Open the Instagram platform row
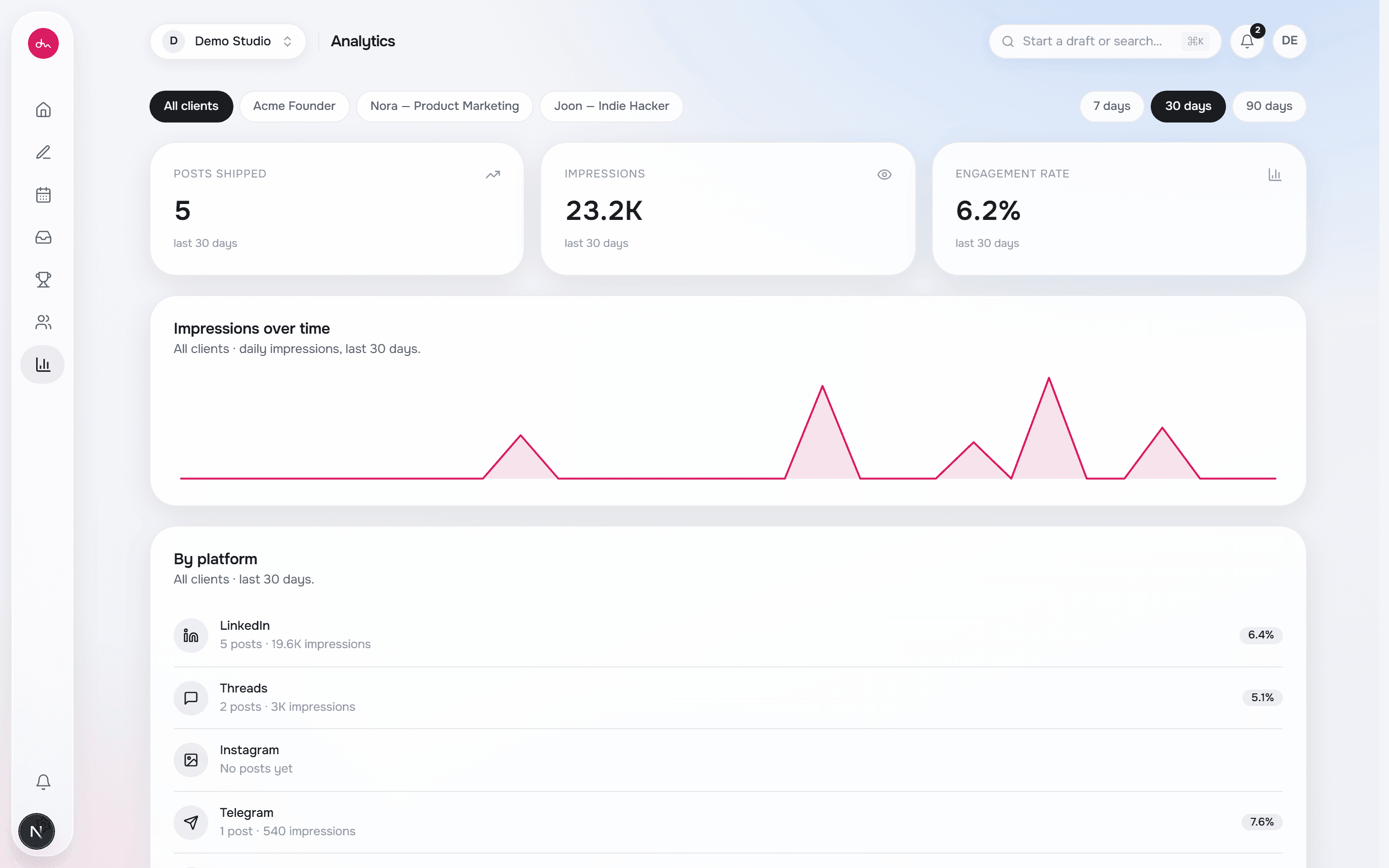 click(728, 759)
